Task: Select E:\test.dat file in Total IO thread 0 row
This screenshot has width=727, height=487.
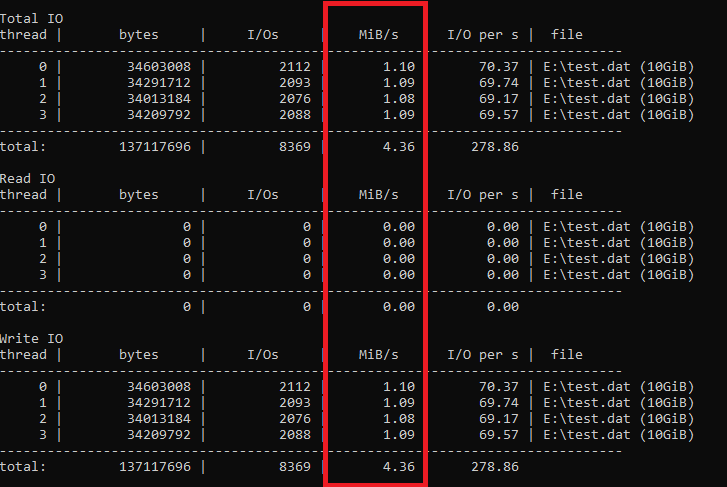Action: pyautogui.click(x=619, y=67)
